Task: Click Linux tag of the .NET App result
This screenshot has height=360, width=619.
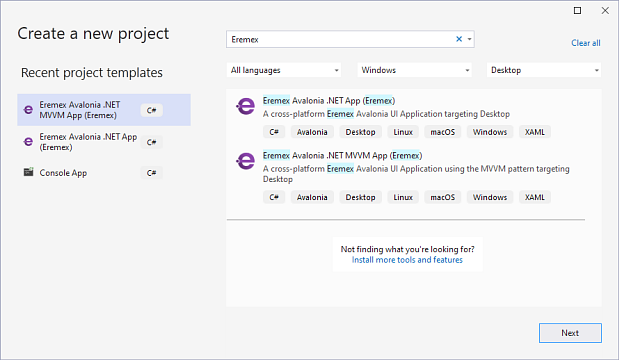Action: click(x=403, y=132)
